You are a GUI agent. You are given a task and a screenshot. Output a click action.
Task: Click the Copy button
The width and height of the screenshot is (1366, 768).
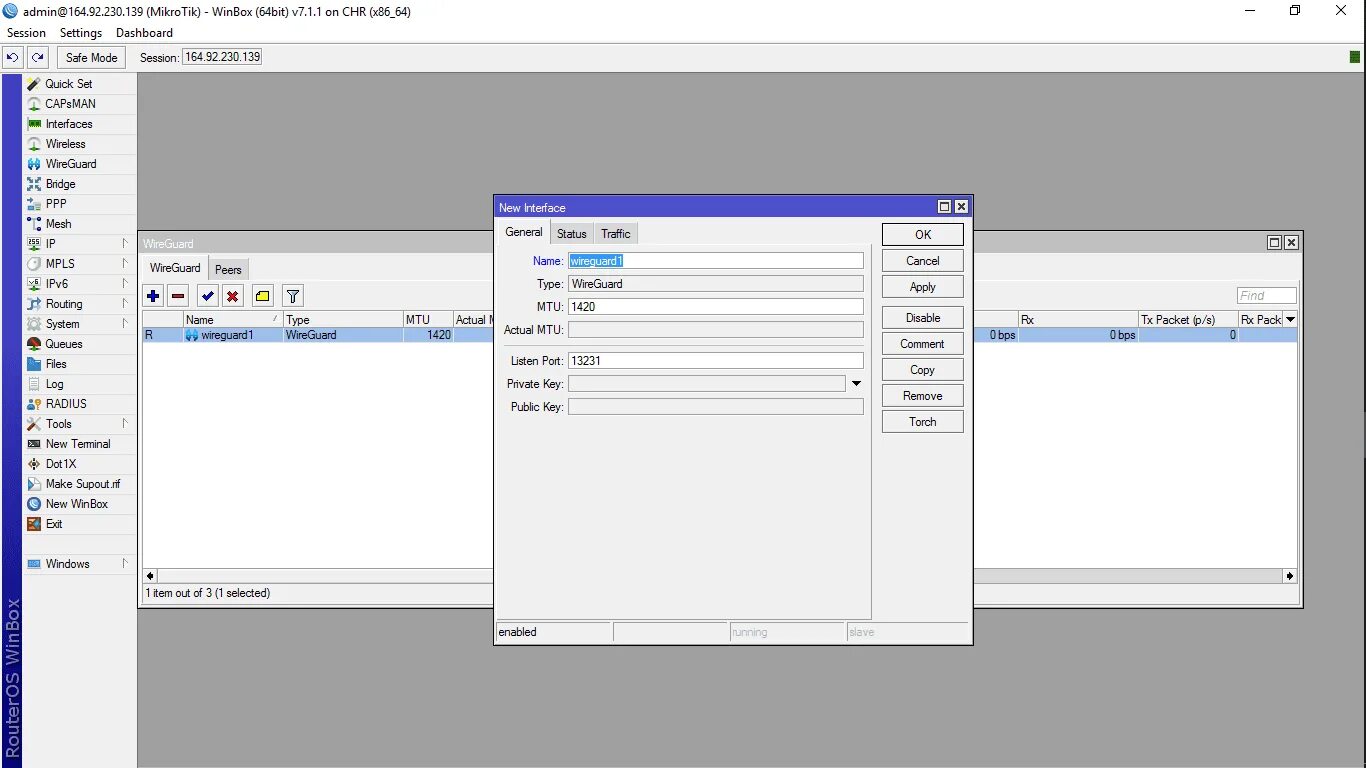pyautogui.click(x=923, y=370)
